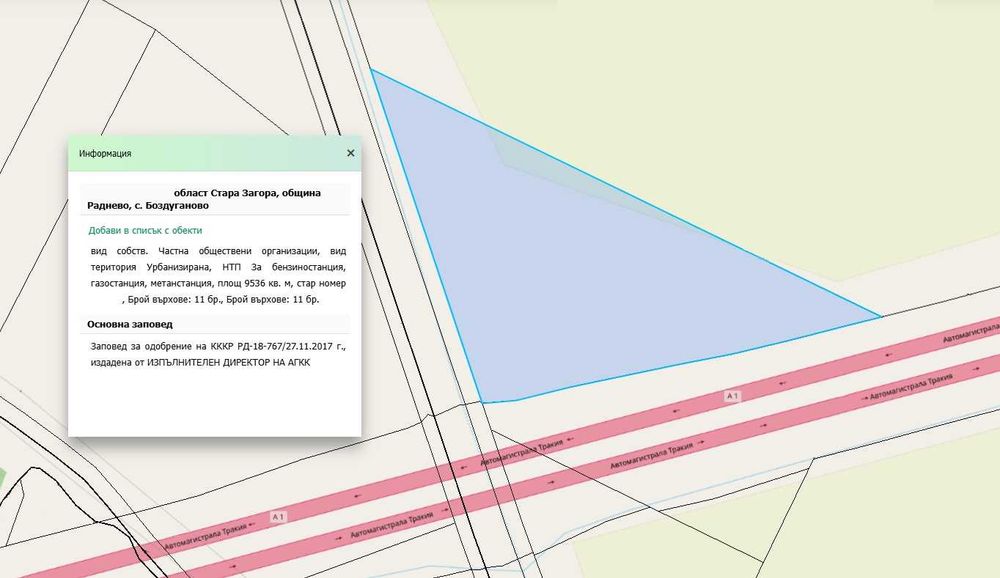Click the 'Добави в списък с обекти' link
This screenshot has width=1000, height=578.
click(x=145, y=230)
